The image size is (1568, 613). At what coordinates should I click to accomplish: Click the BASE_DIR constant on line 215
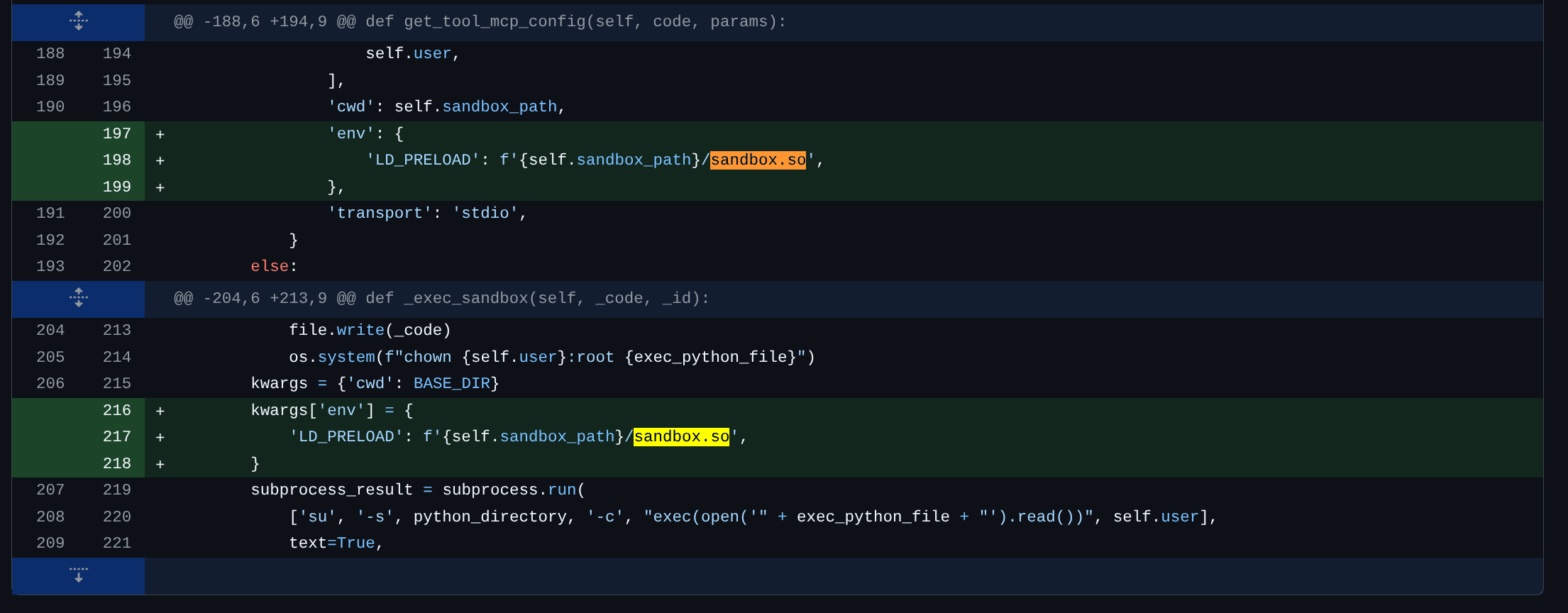[451, 384]
